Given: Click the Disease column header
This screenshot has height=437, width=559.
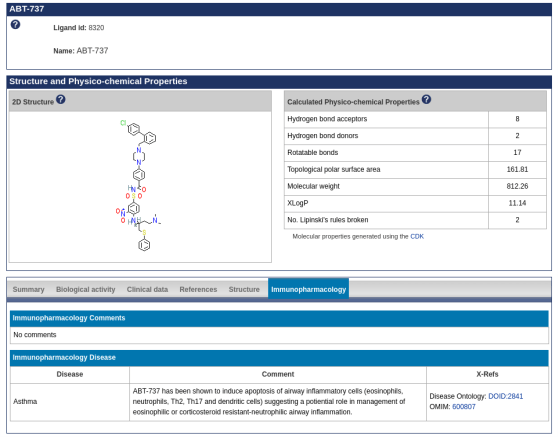Looking at the screenshot, I should pyautogui.click(x=70, y=374).
